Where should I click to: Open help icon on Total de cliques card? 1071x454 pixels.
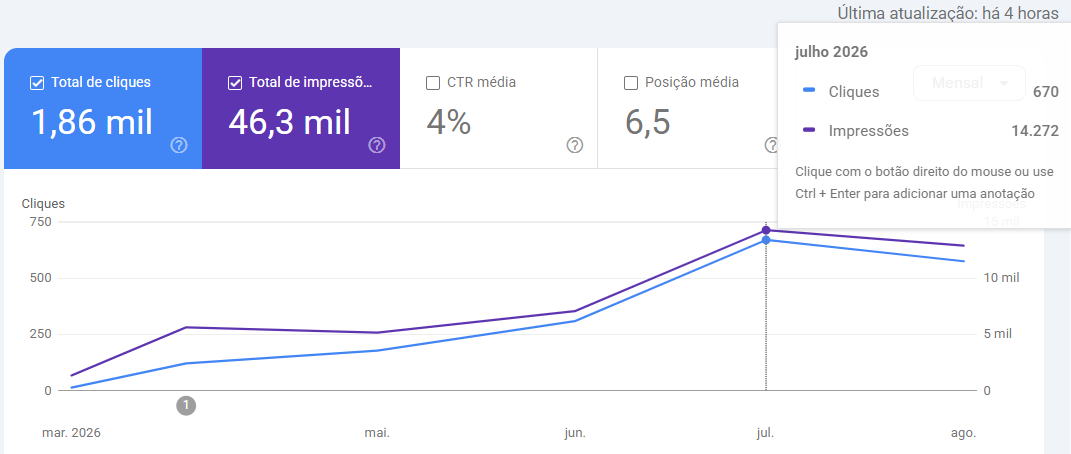(179, 145)
